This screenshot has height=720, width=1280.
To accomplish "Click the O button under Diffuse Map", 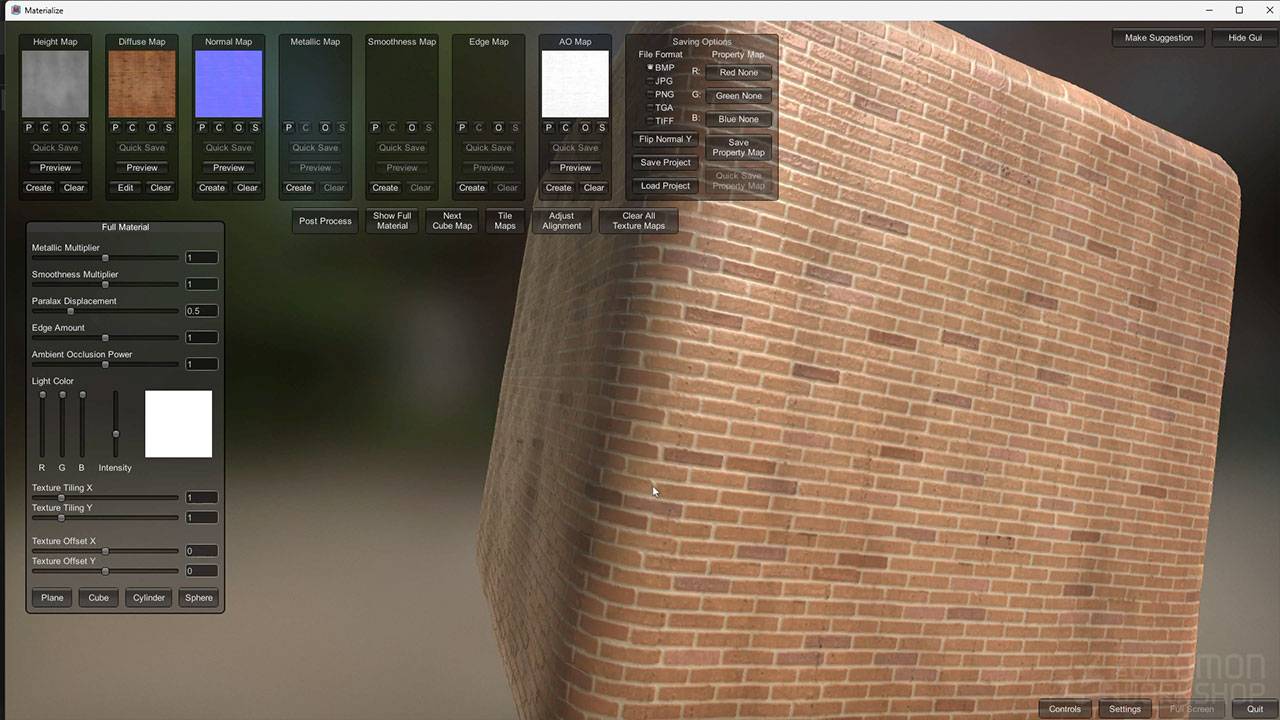I will pyautogui.click(x=152, y=128).
